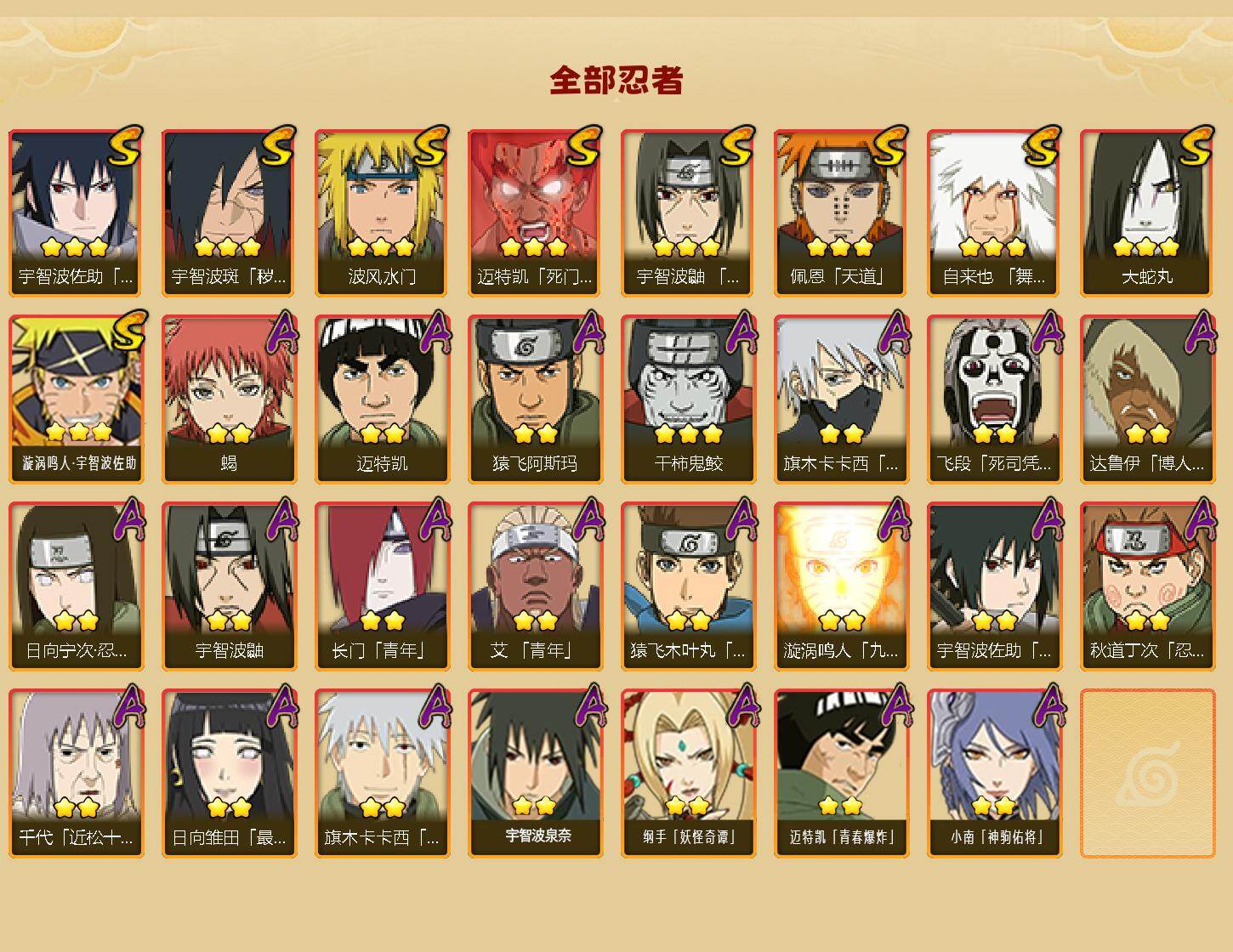The image size is (1233, 952).
Task: Select the 蝎 A-rank ninja card
Action: (229, 399)
